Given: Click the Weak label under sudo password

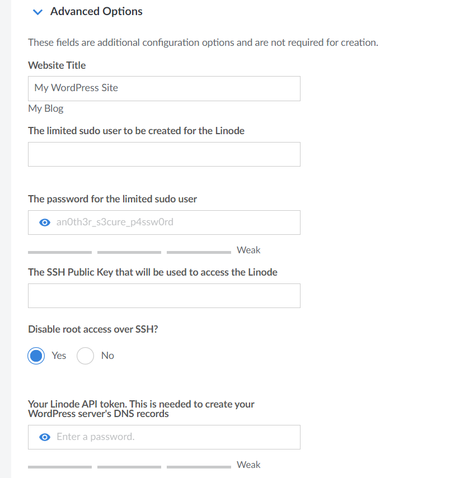Looking at the screenshot, I should 249,250.
